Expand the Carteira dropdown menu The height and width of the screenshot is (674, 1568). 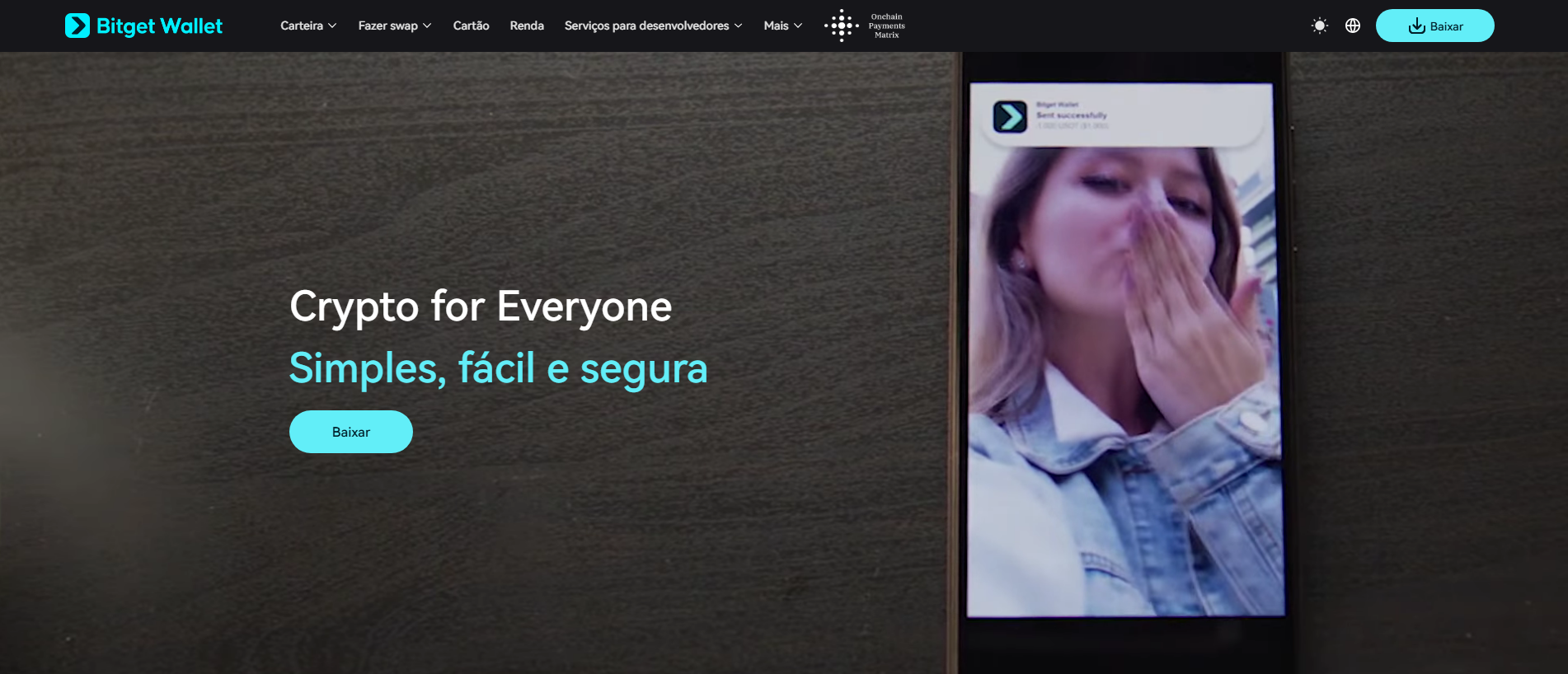coord(308,26)
